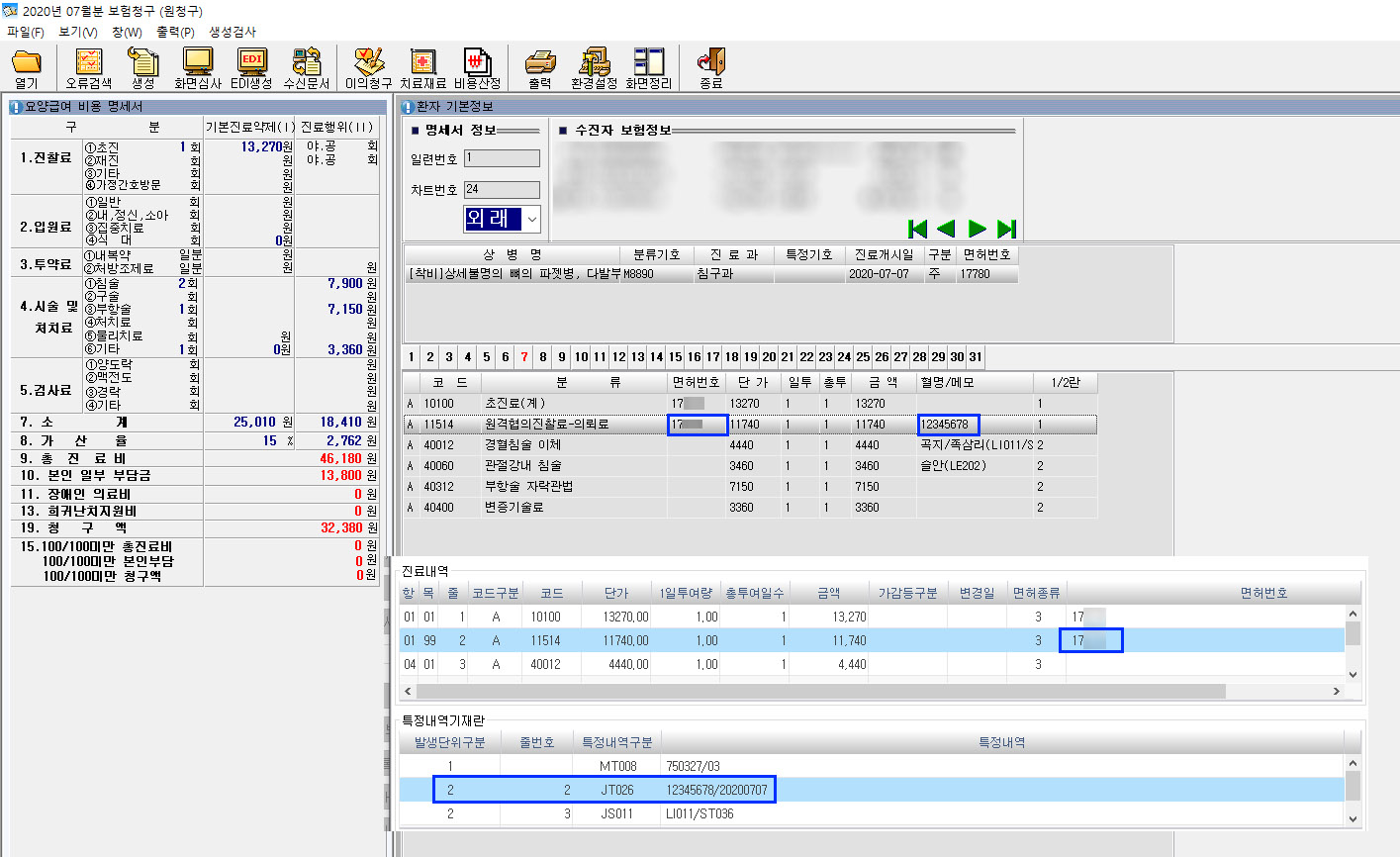The width and height of the screenshot is (1400, 857).
Task: Open 환경설정 settings icon
Action: [x=594, y=64]
